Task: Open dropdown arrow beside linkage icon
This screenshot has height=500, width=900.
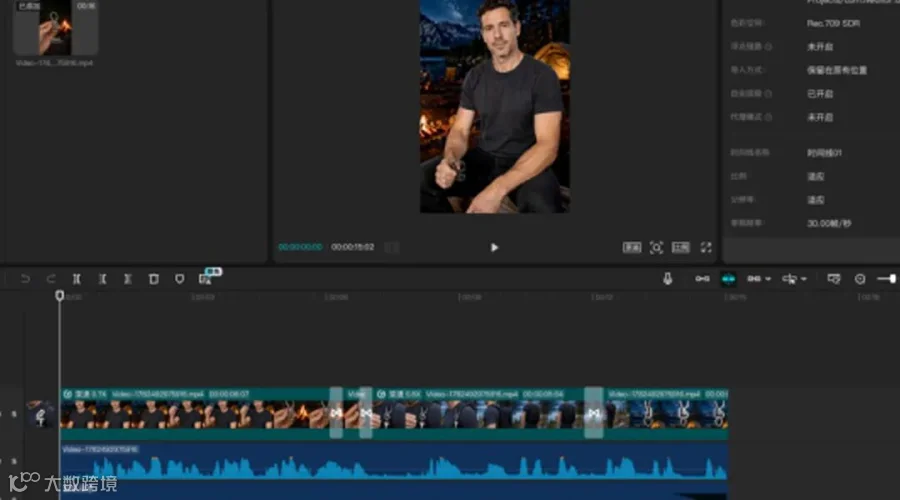Action: [x=768, y=280]
